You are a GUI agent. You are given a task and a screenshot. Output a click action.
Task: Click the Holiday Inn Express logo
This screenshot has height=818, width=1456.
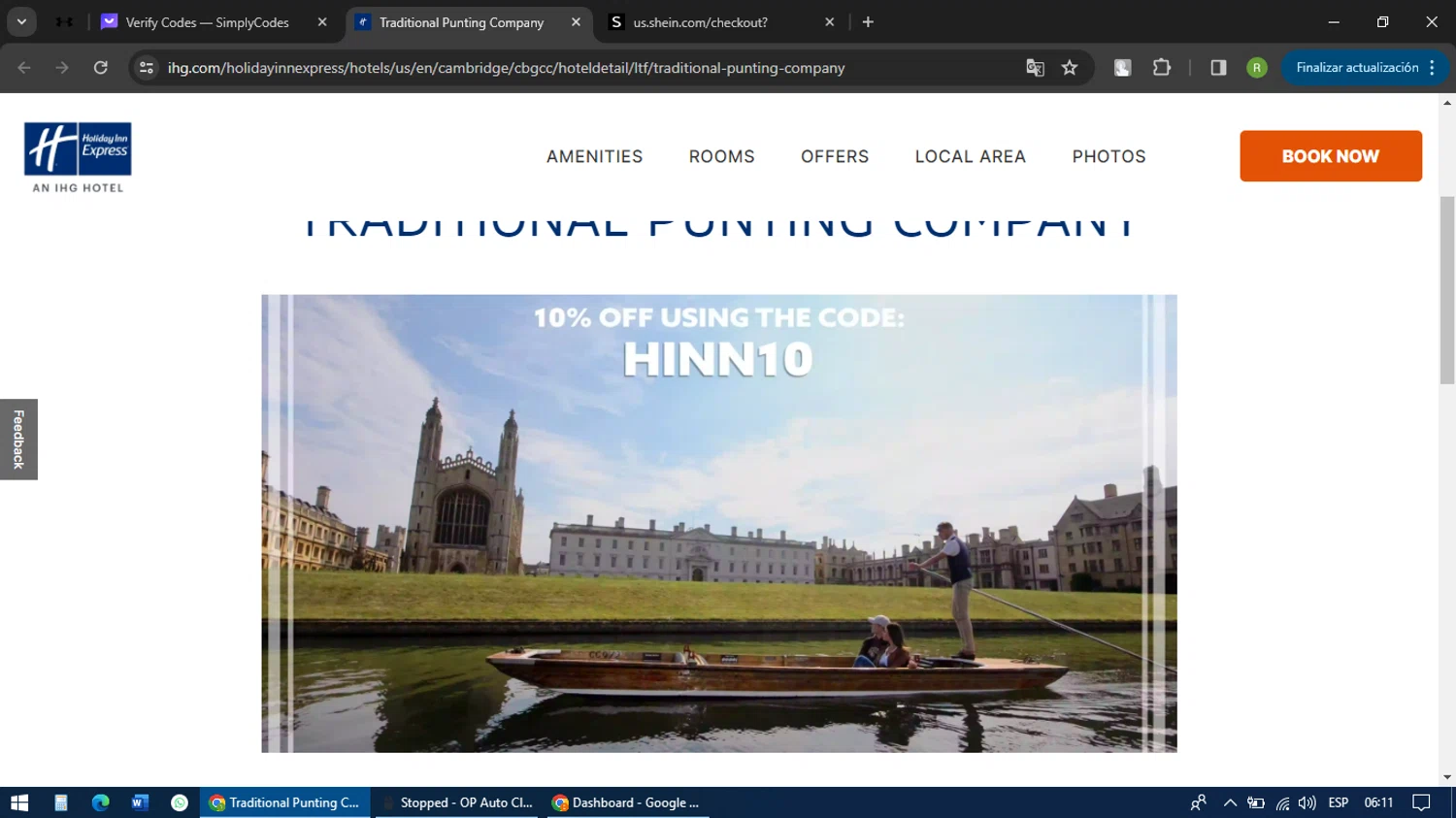click(x=78, y=157)
